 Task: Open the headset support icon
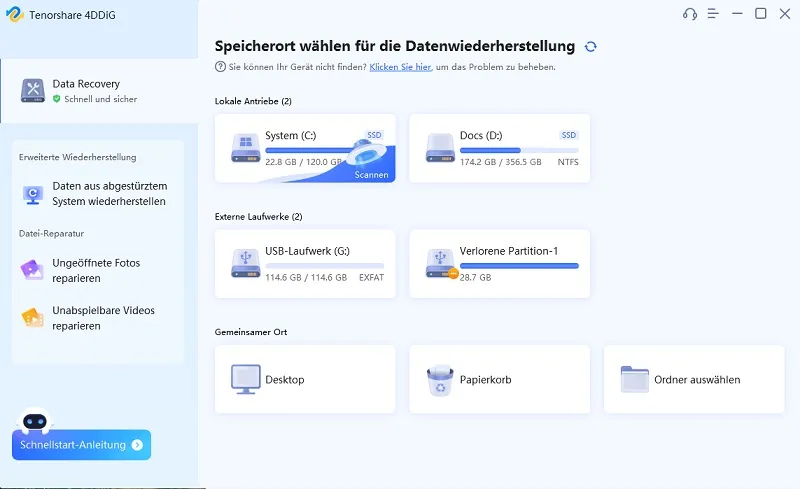[689, 14]
